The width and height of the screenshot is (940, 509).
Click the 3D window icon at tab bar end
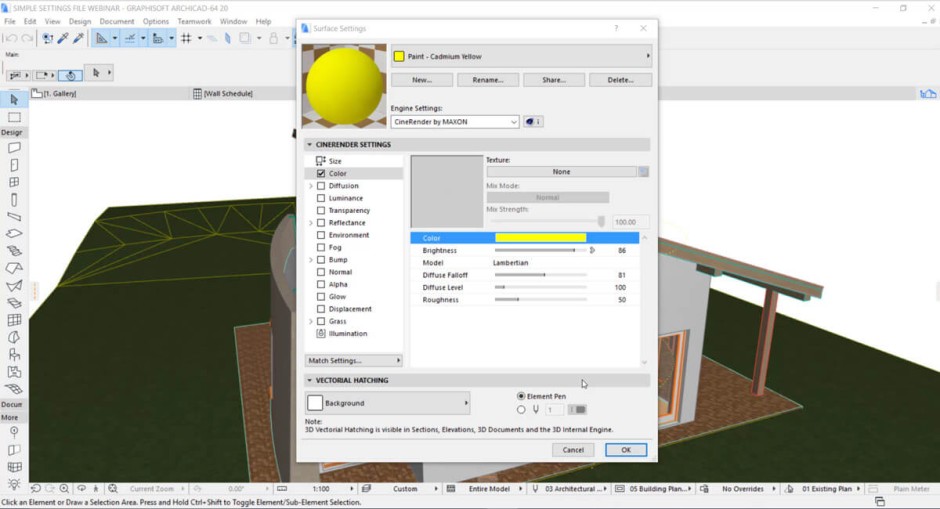click(x=927, y=94)
